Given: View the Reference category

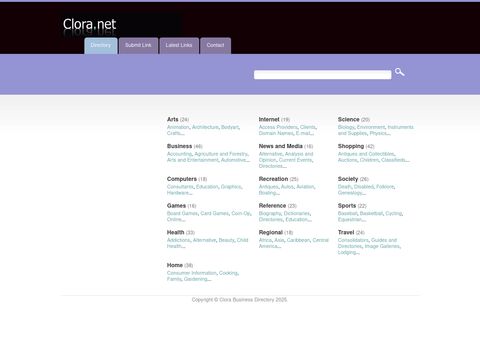Looking at the screenshot, I should 272,206.
